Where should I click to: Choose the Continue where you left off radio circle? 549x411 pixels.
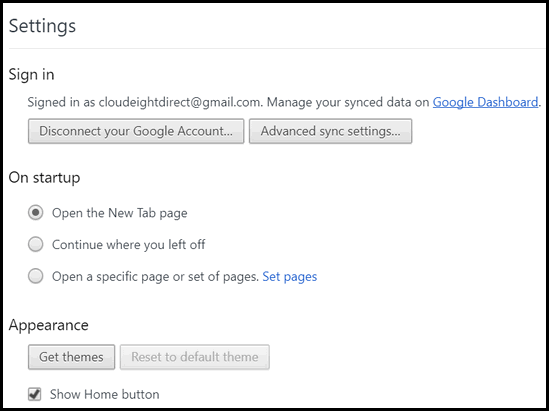36,244
